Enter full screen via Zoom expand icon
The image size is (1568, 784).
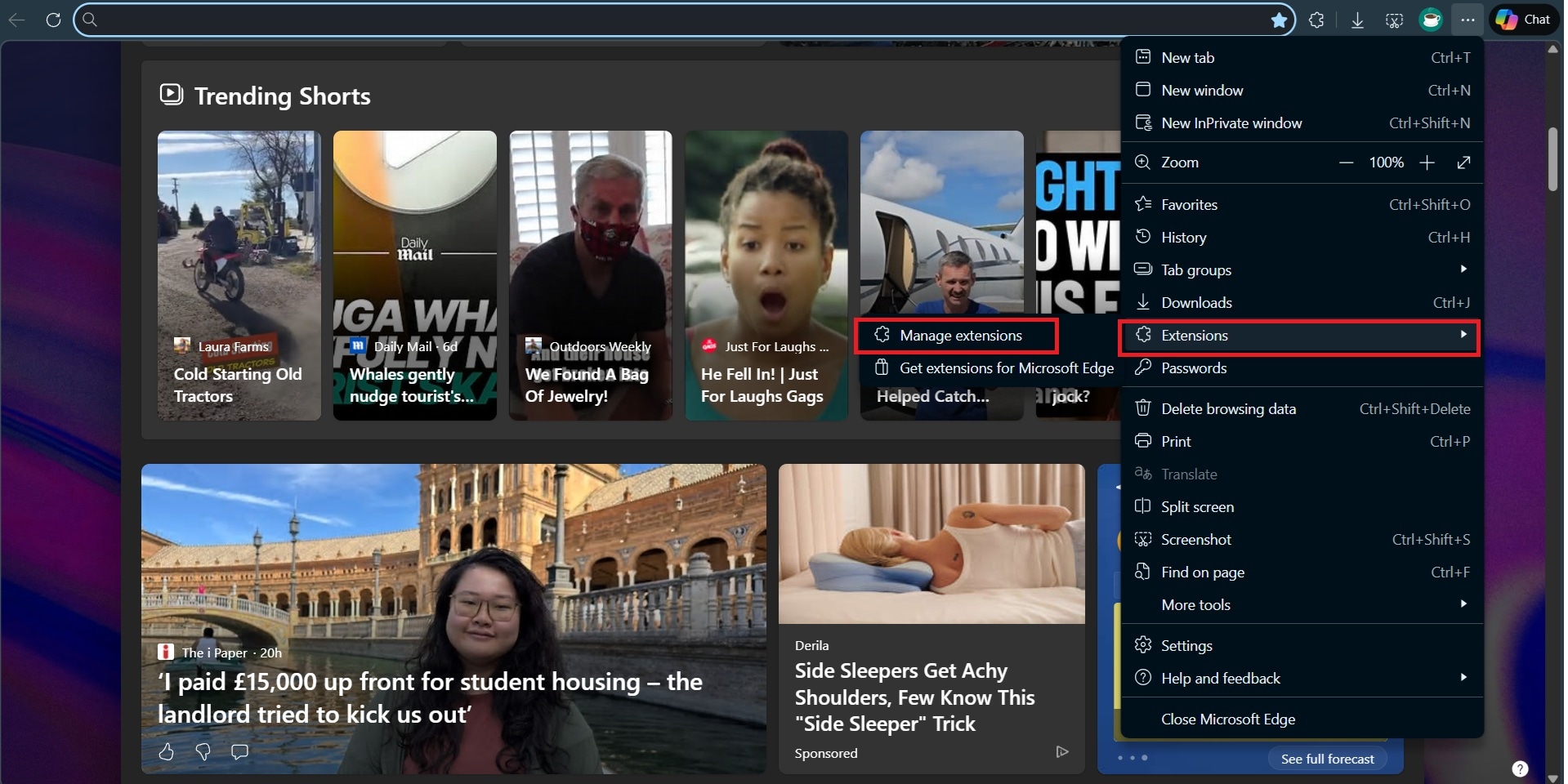1463,163
